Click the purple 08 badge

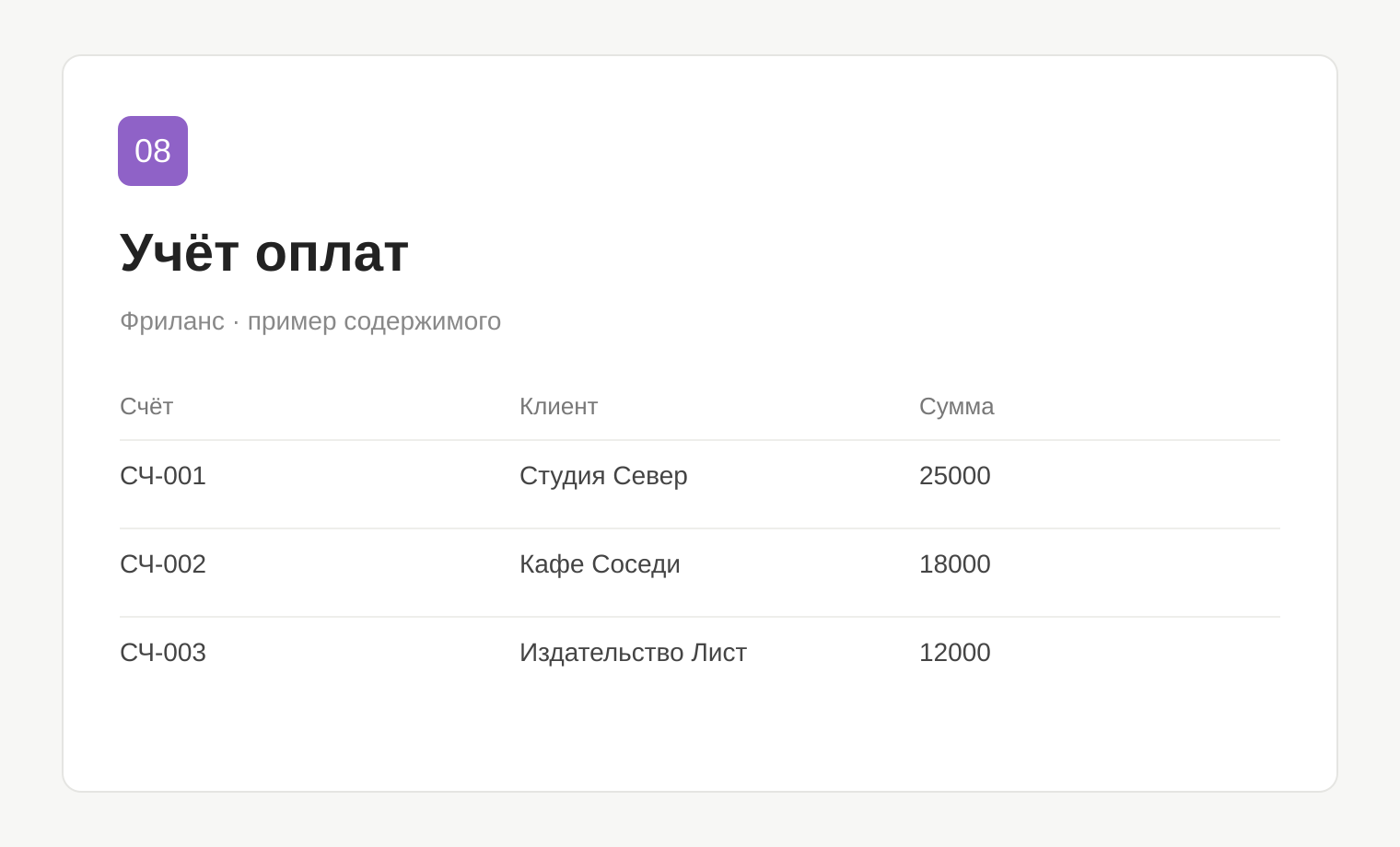pyautogui.click(x=153, y=151)
